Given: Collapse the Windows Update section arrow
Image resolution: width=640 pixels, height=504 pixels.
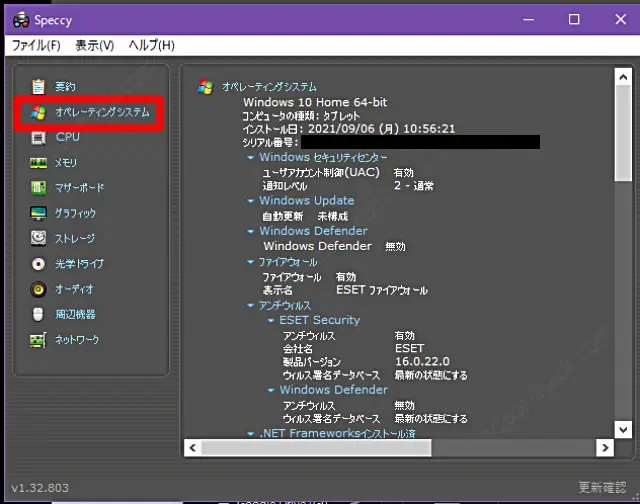Looking at the screenshot, I should click(x=251, y=201).
